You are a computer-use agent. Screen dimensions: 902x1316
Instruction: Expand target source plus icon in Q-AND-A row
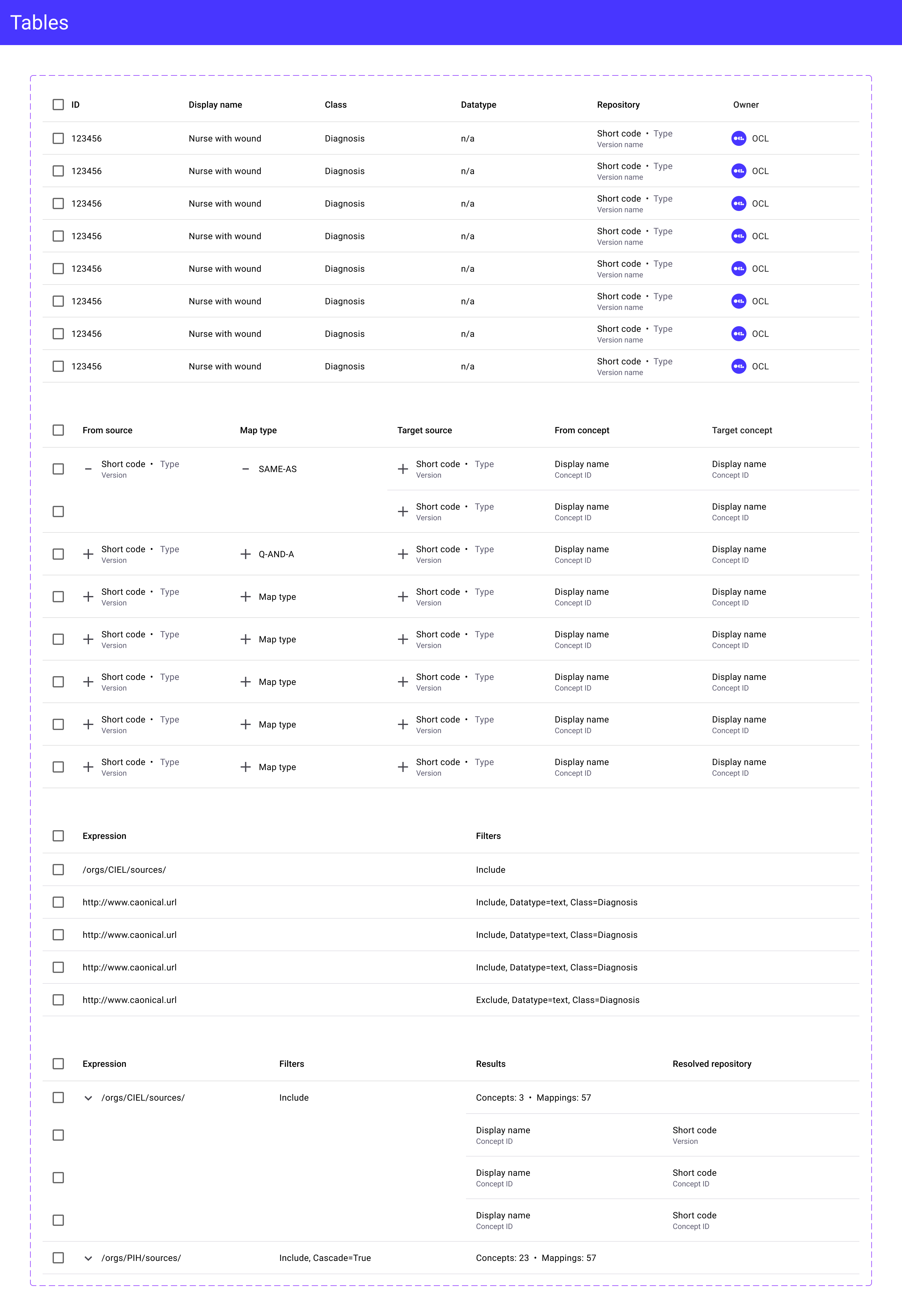[x=403, y=554]
